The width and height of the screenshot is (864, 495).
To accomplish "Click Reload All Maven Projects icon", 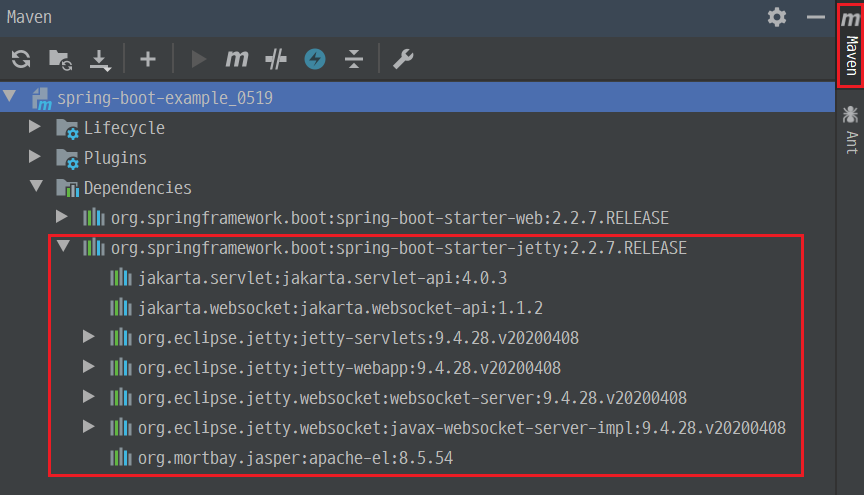I will 21,59.
